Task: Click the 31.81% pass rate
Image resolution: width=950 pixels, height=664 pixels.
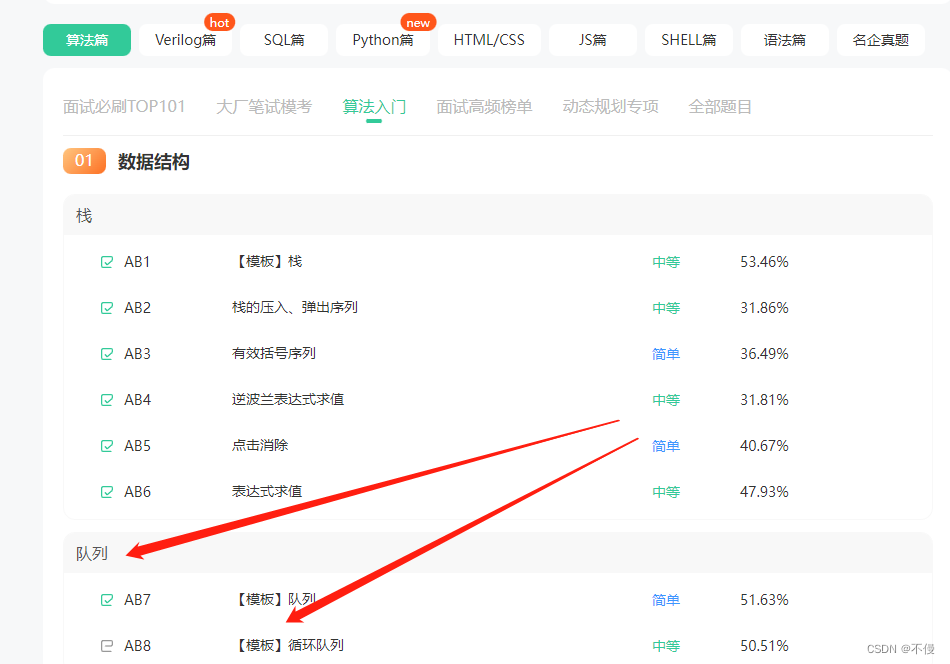Action: (x=764, y=400)
